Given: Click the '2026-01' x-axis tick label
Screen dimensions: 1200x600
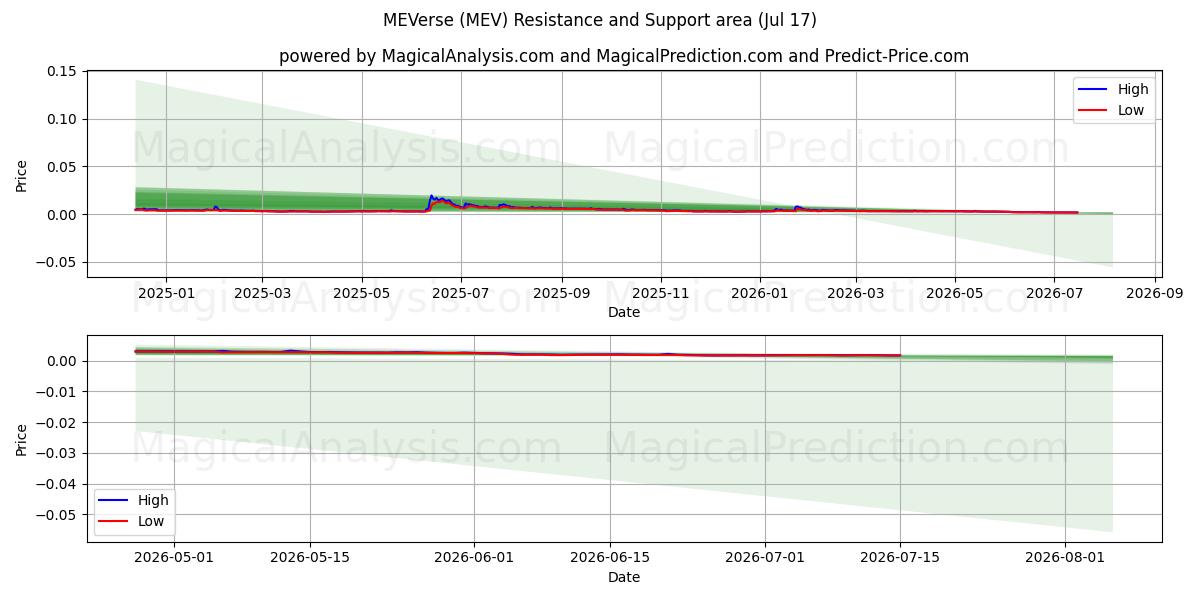Looking at the screenshot, I should [x=759, y=293].
